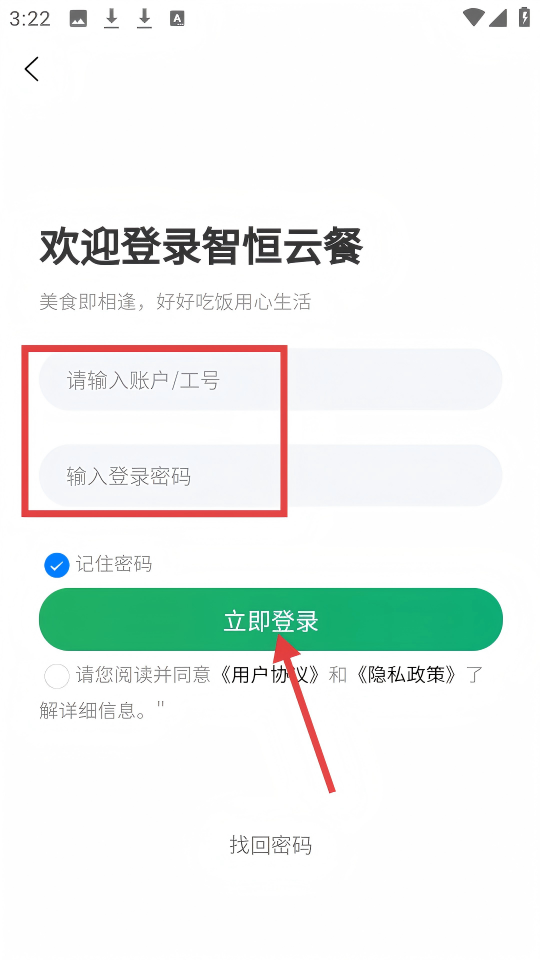
Task: Tap the back arrow icon
Action: tap(32, 69)
